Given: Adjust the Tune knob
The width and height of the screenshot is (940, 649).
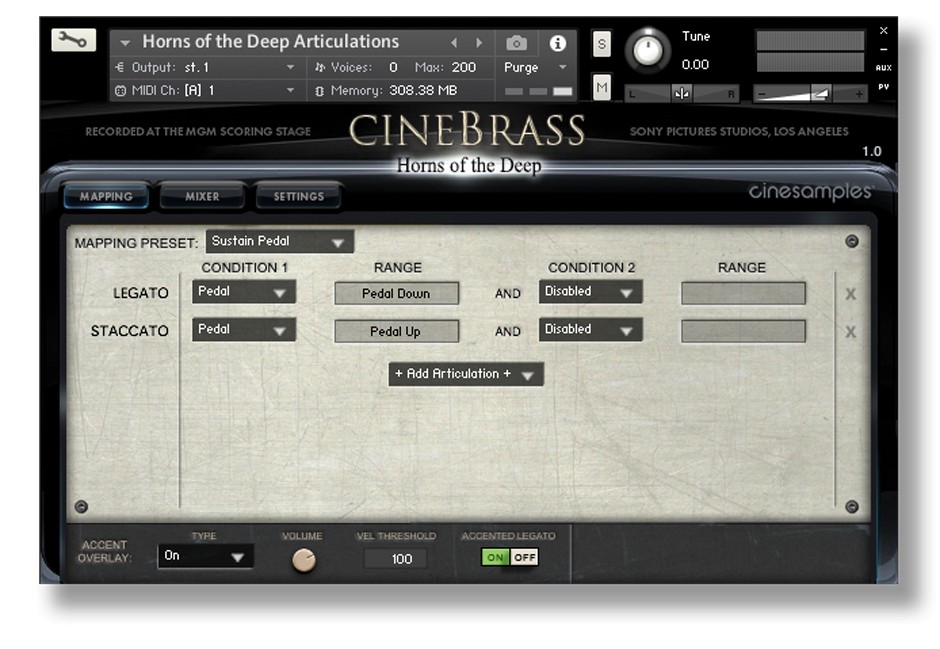Looking at the screenshot, I should pos(647,51).
